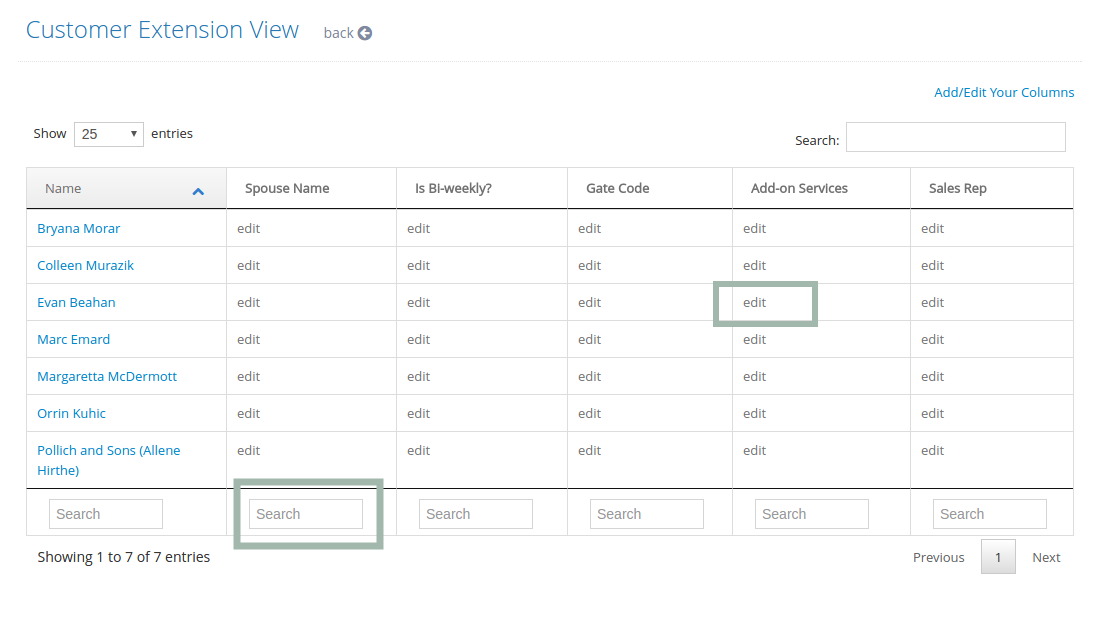Edit Gate Code for Pollich and Sons
1098x630 pixels.
(x=589, y=451)
